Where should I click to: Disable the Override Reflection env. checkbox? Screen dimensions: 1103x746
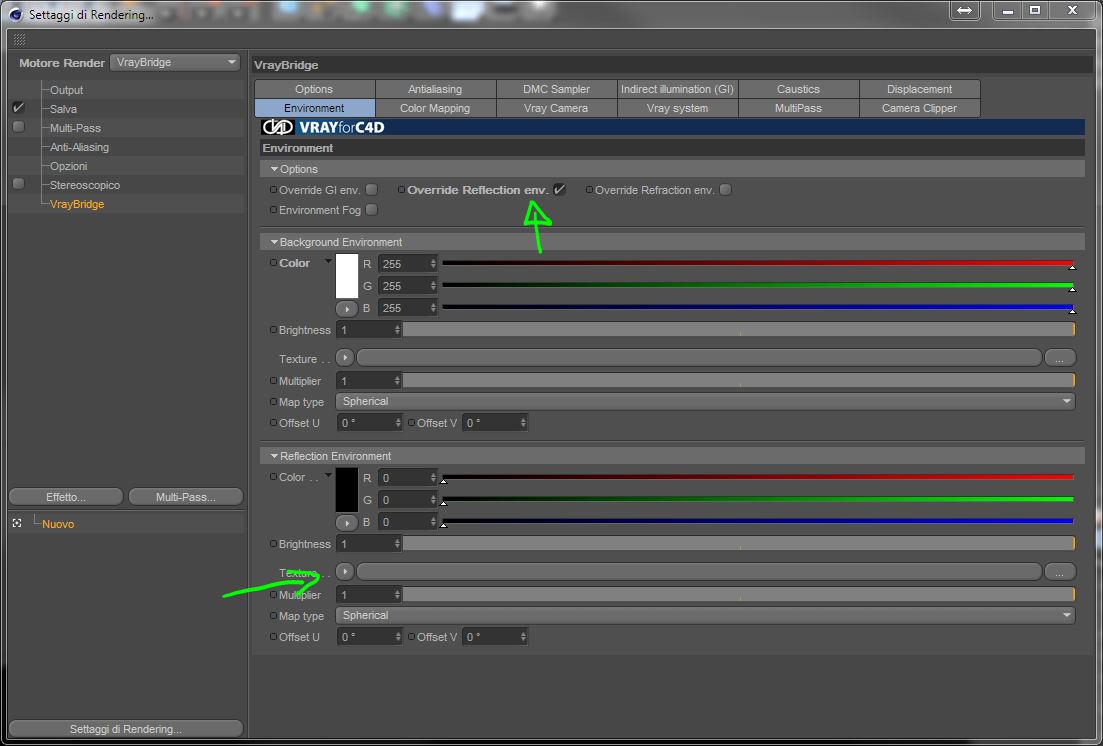pos(559,189)
